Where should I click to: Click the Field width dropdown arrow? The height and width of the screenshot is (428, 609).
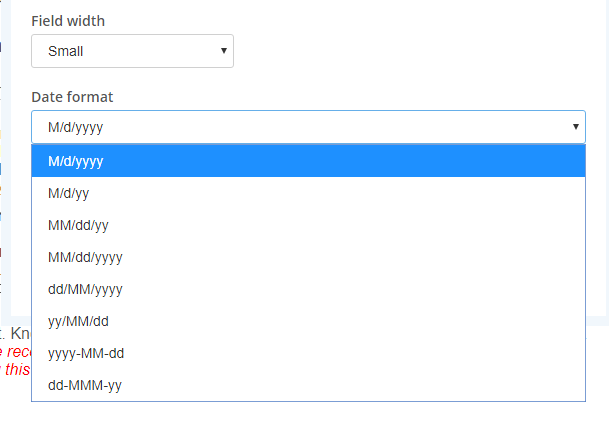tap(222, 51)
